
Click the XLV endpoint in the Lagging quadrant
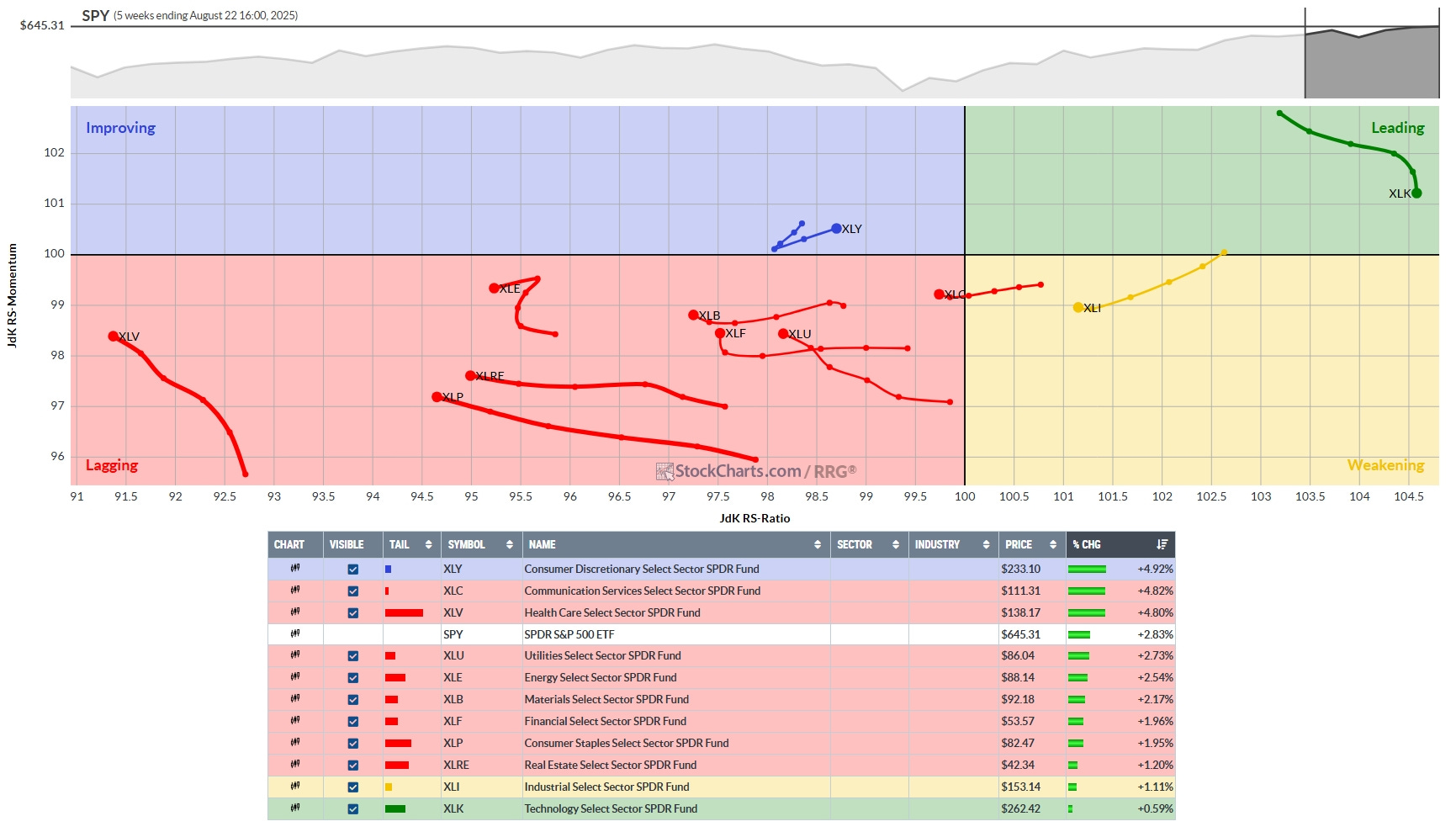[114, 336]
